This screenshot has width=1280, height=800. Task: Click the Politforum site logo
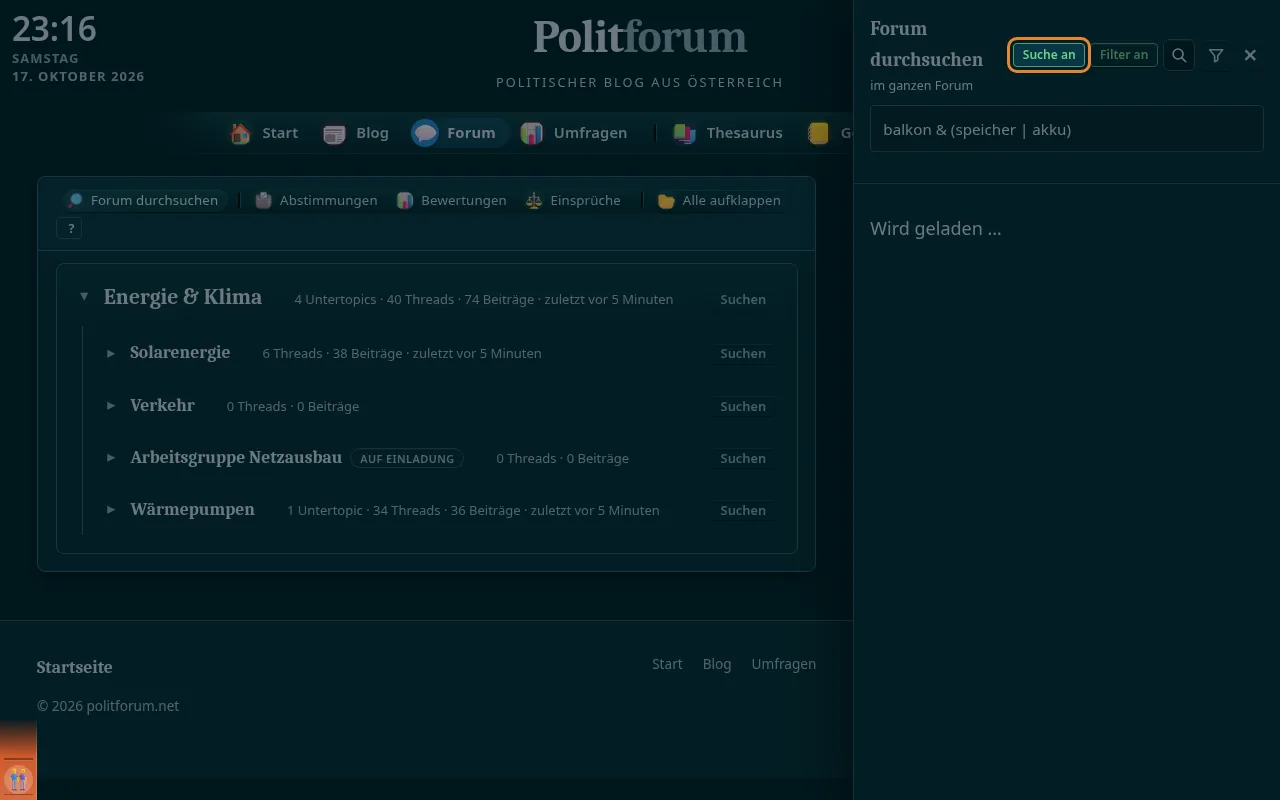pyautogui.click(x=640, y=38)
